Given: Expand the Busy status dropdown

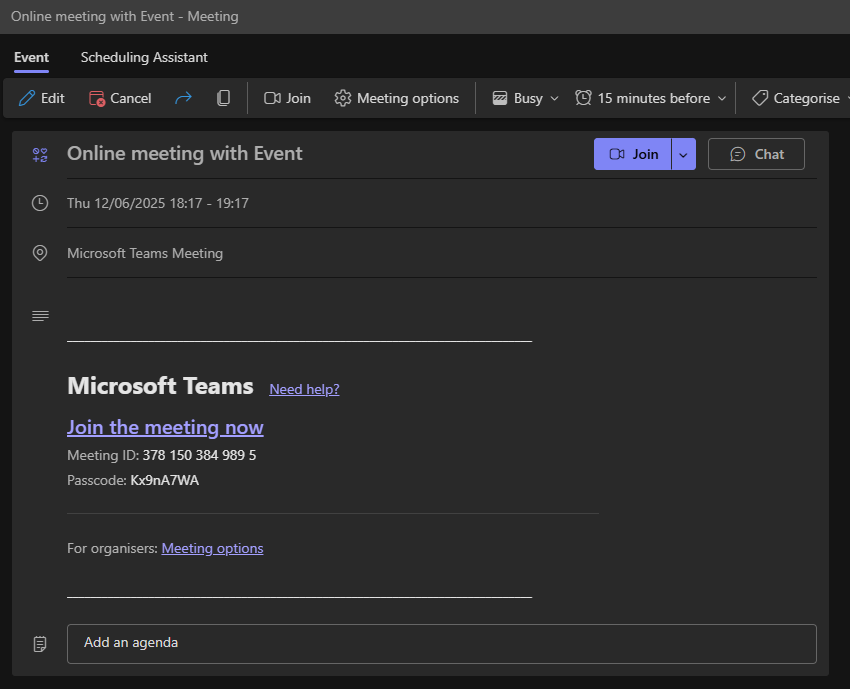Looking at the screenshot, I should click(x=526, y=98).
